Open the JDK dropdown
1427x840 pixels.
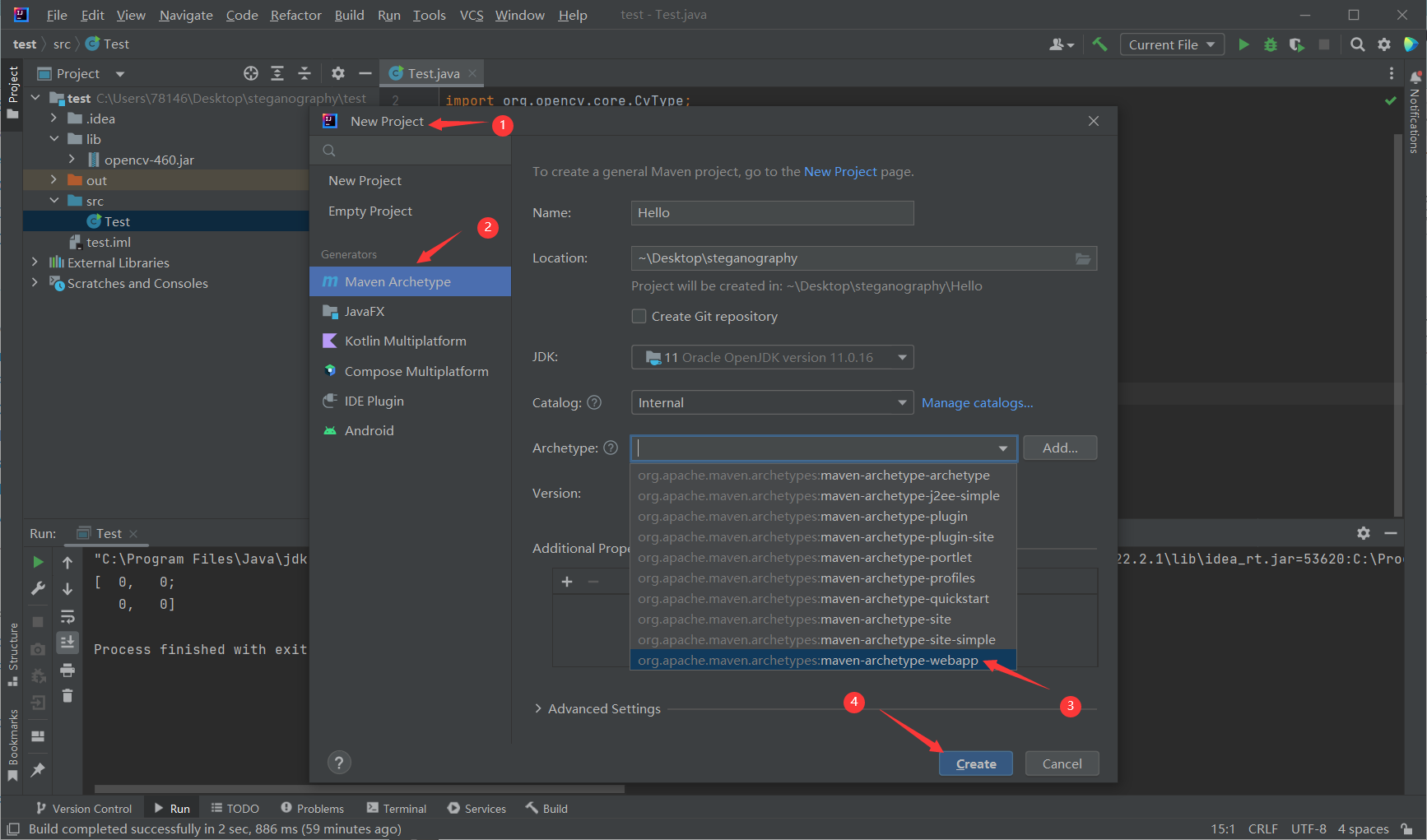(772, 357)
